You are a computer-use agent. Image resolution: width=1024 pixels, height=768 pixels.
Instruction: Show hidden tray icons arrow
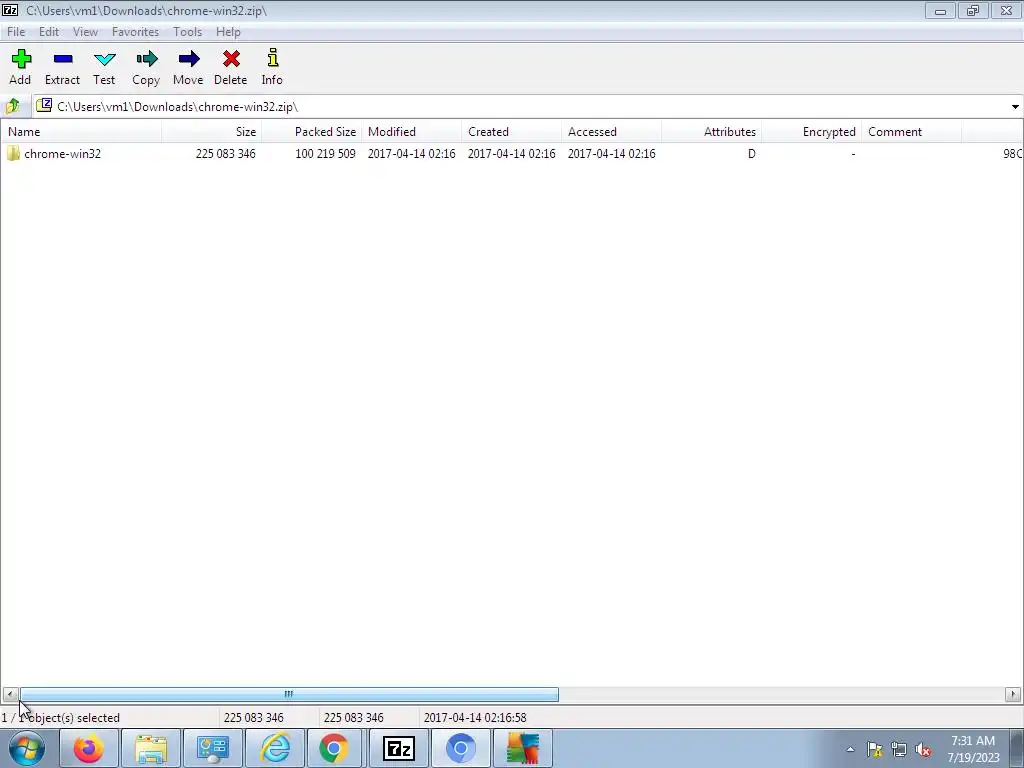click(850, 750)
